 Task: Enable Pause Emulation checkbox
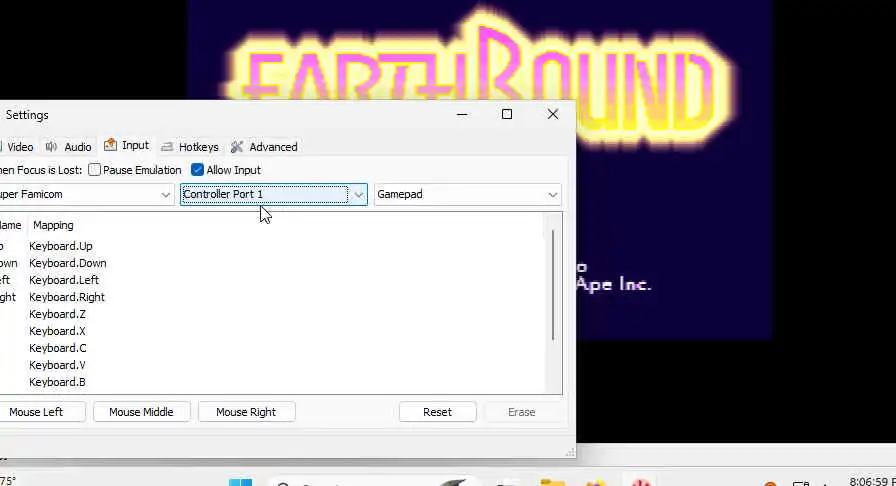94,170
